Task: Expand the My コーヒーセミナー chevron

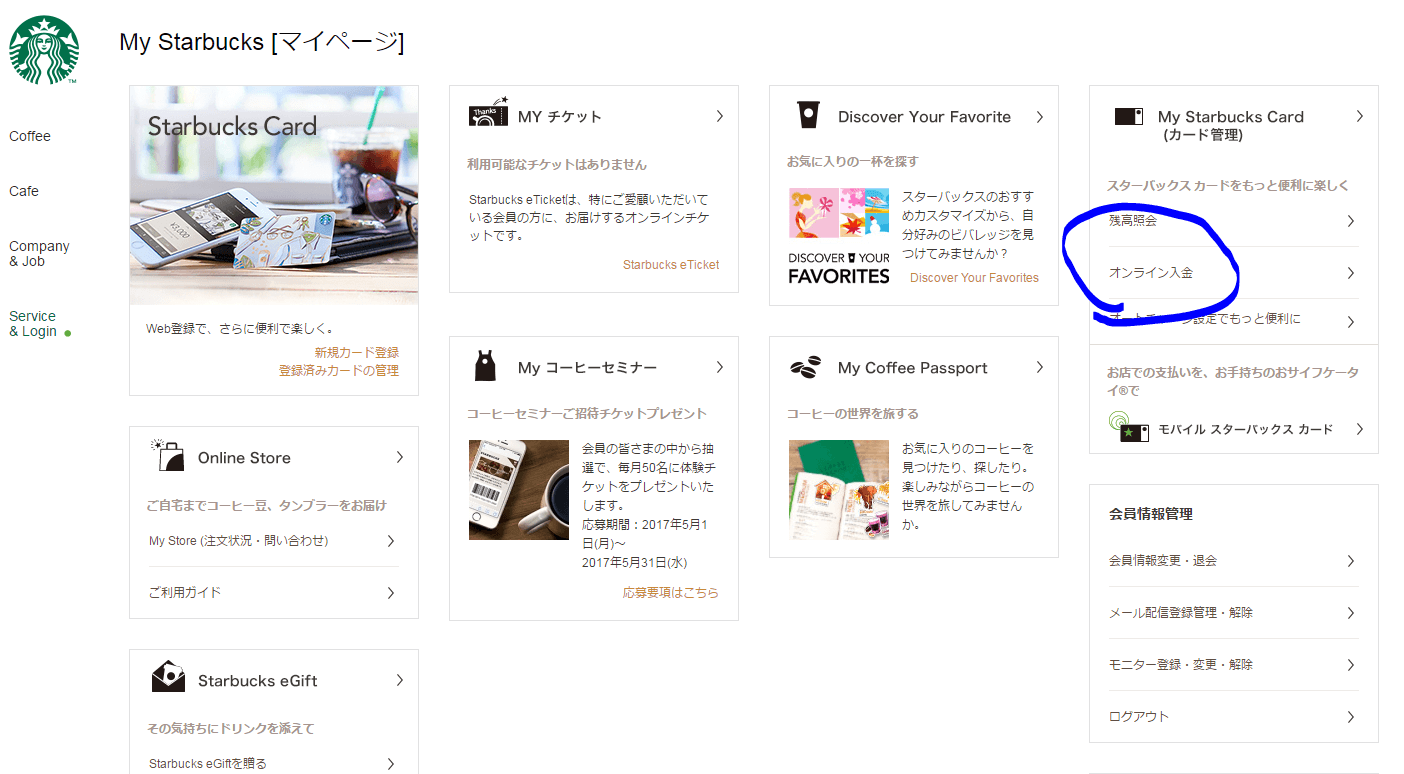Action: click(719, 368)
